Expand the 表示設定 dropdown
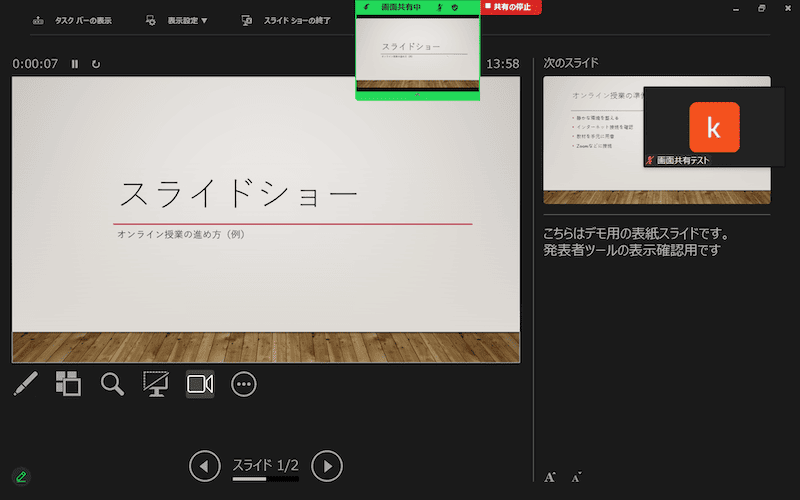The width and height of the screenshot is (800, 500). coord(178,20)
